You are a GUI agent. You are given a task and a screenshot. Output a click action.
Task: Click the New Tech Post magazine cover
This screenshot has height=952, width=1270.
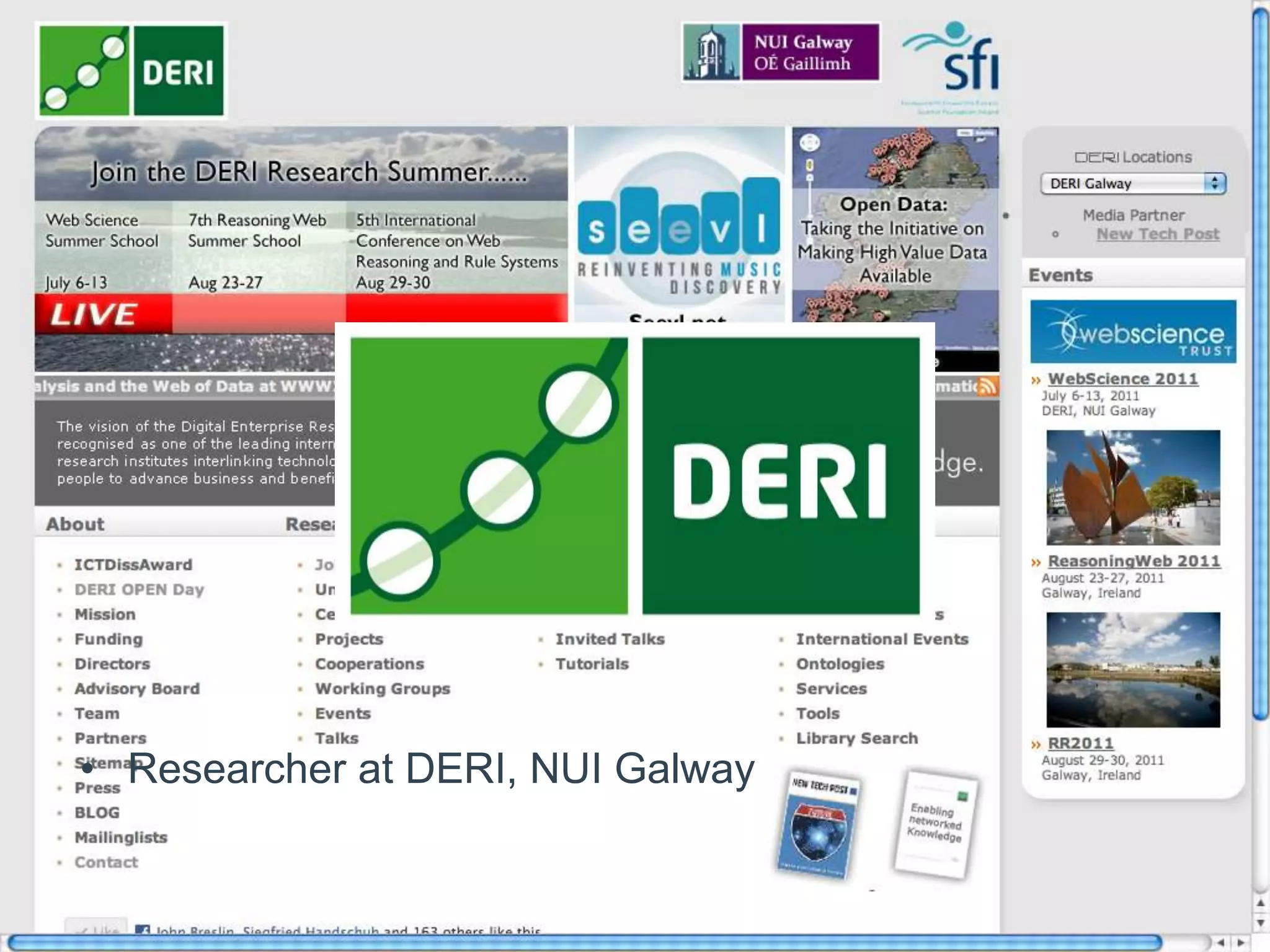point(819,824)
